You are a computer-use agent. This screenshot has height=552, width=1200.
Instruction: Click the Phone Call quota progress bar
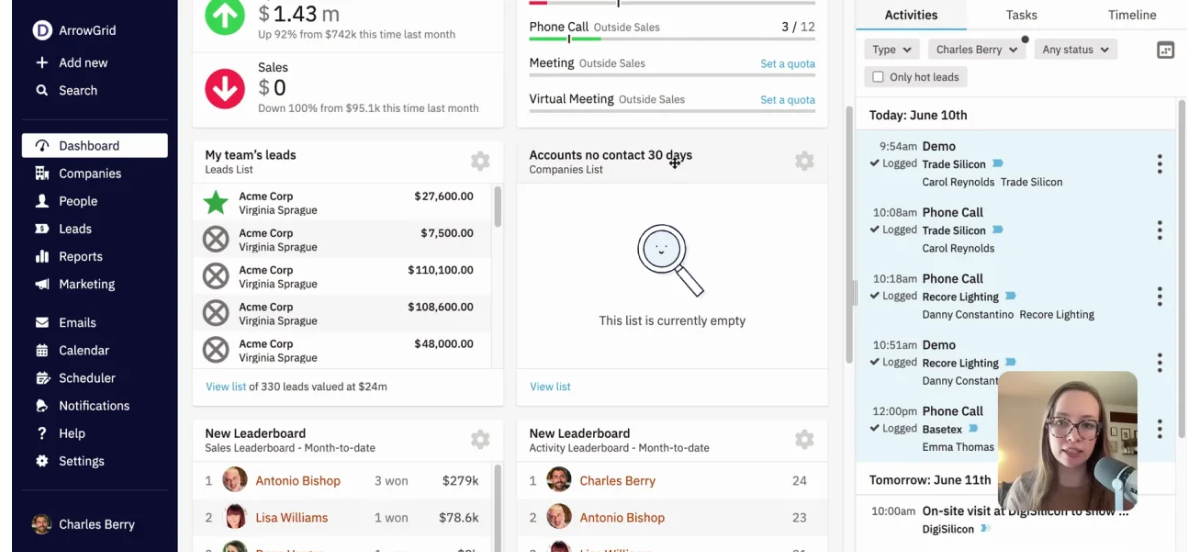click(x=672, y=39)
